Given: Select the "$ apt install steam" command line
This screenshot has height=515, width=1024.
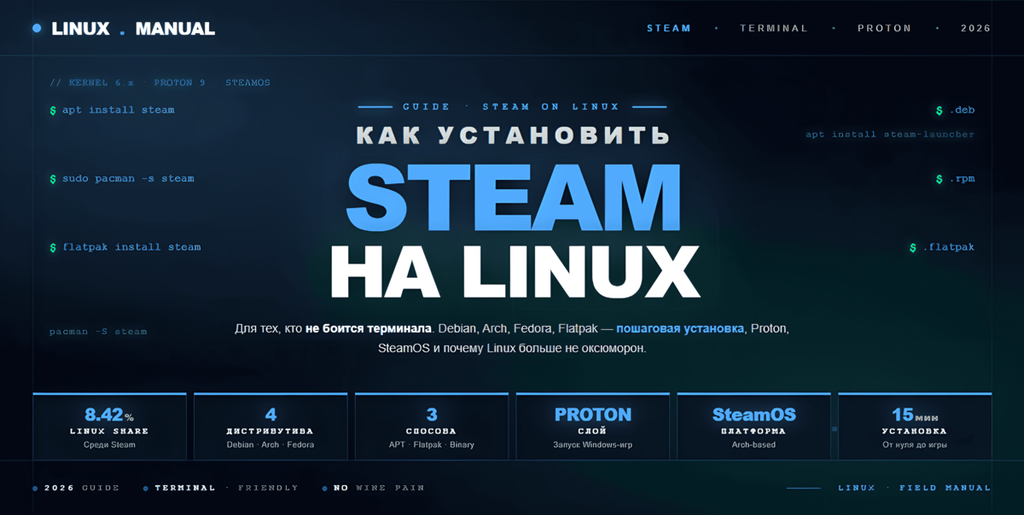Looking at the screenshot, I should (112, 110).
